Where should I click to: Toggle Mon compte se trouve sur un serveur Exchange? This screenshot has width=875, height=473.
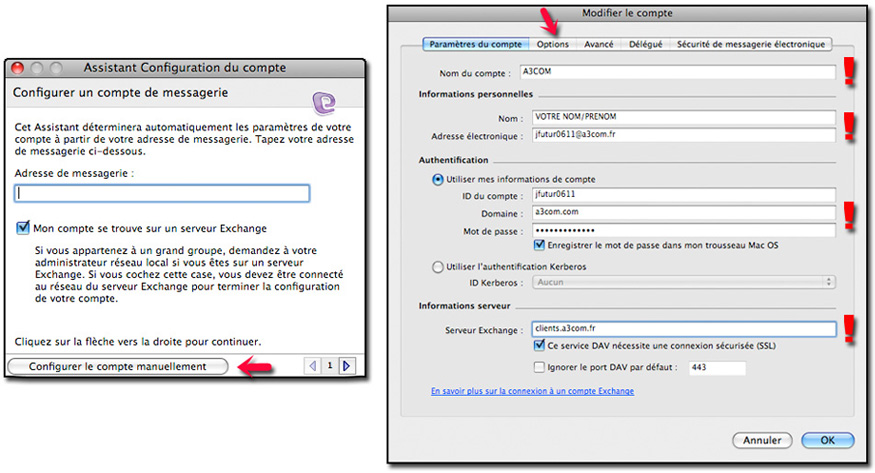(23, 228)
